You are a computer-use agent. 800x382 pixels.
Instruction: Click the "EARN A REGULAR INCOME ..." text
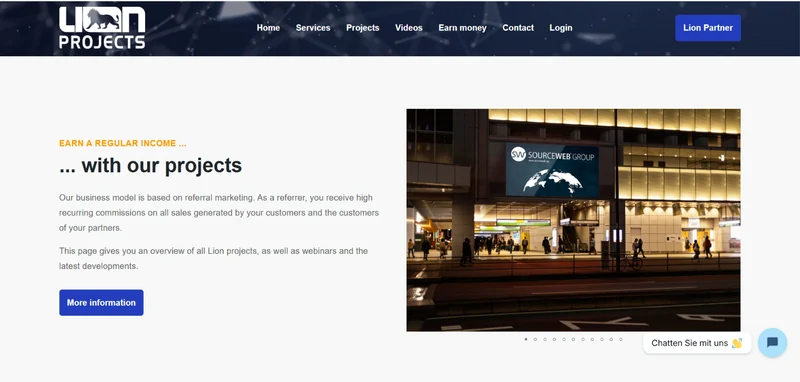122,143
